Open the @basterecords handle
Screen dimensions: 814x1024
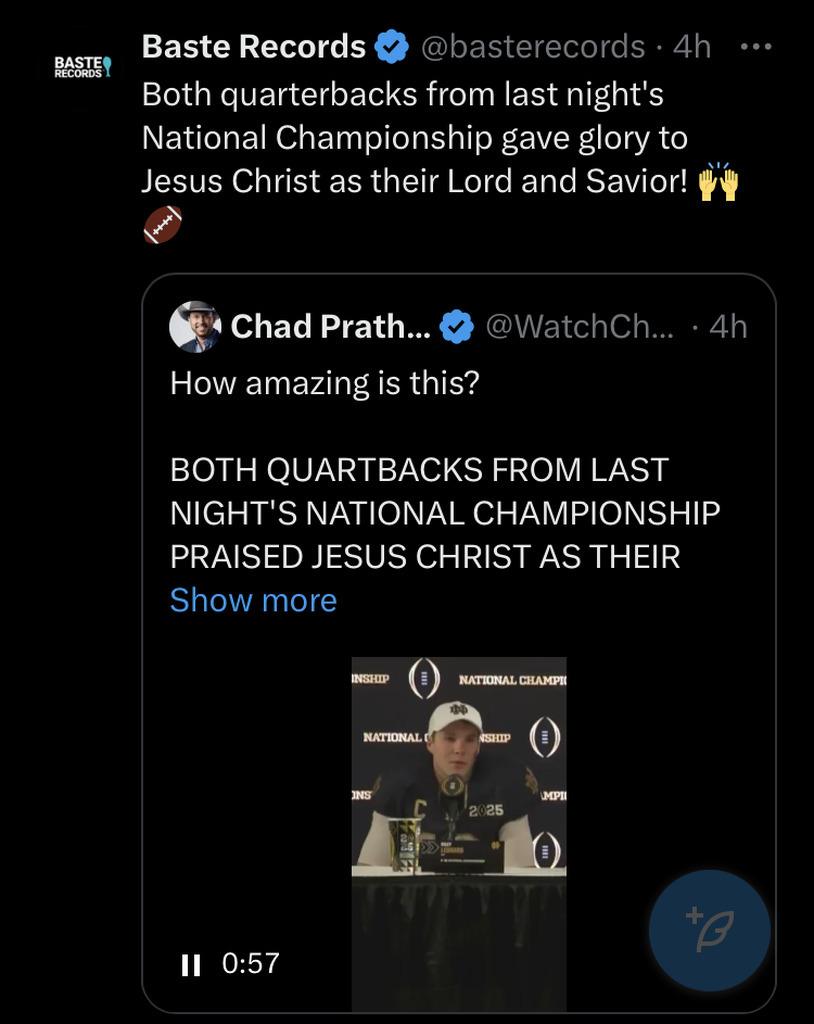click(533, 46)
